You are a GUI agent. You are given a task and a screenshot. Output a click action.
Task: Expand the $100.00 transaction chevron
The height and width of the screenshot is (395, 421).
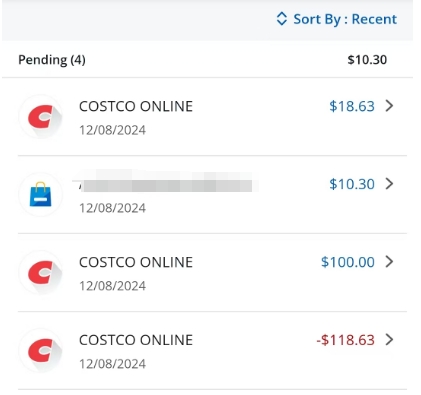pos(389,262)
